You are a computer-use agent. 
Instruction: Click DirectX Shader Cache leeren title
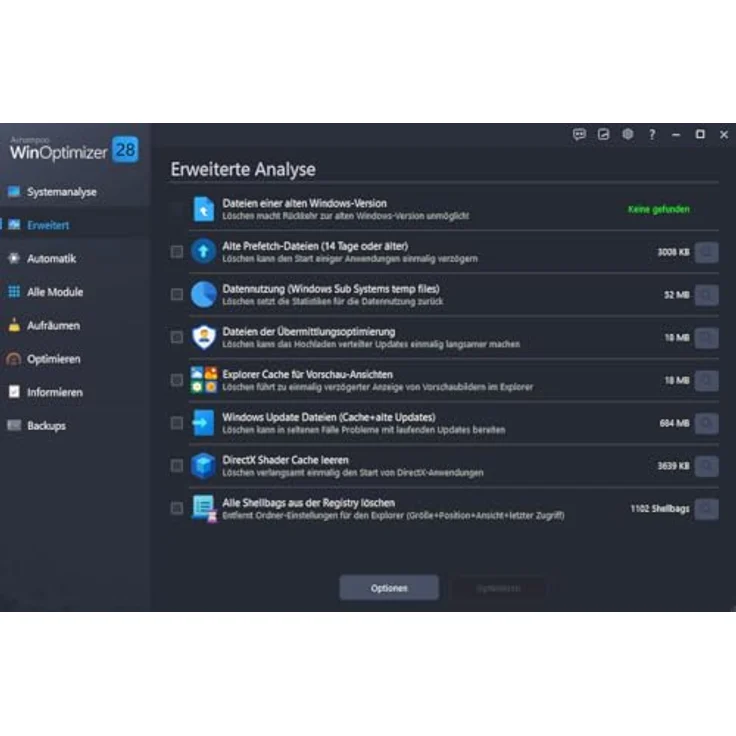[x=285, y=460]
